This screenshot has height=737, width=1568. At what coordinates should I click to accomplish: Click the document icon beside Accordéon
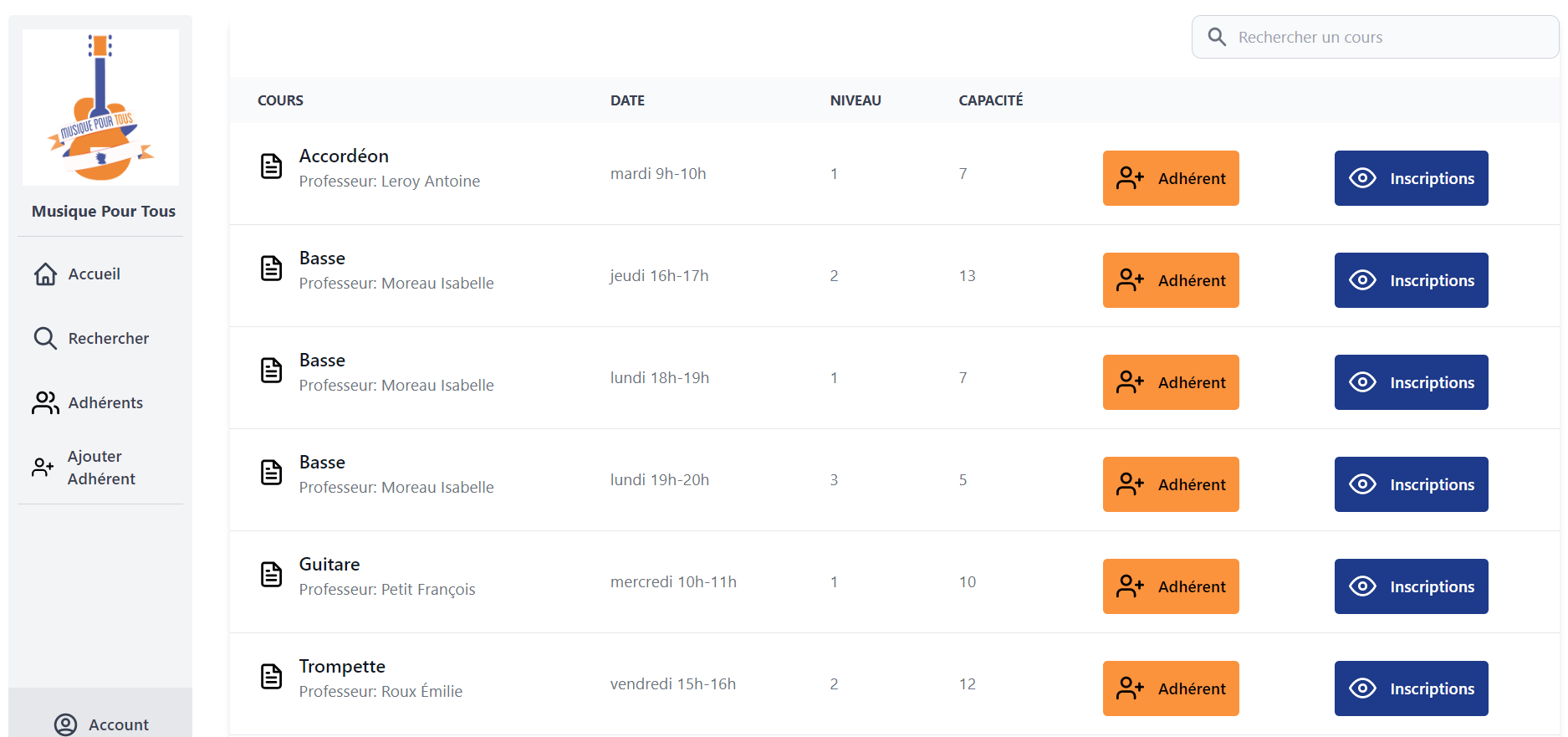point(271,166)
